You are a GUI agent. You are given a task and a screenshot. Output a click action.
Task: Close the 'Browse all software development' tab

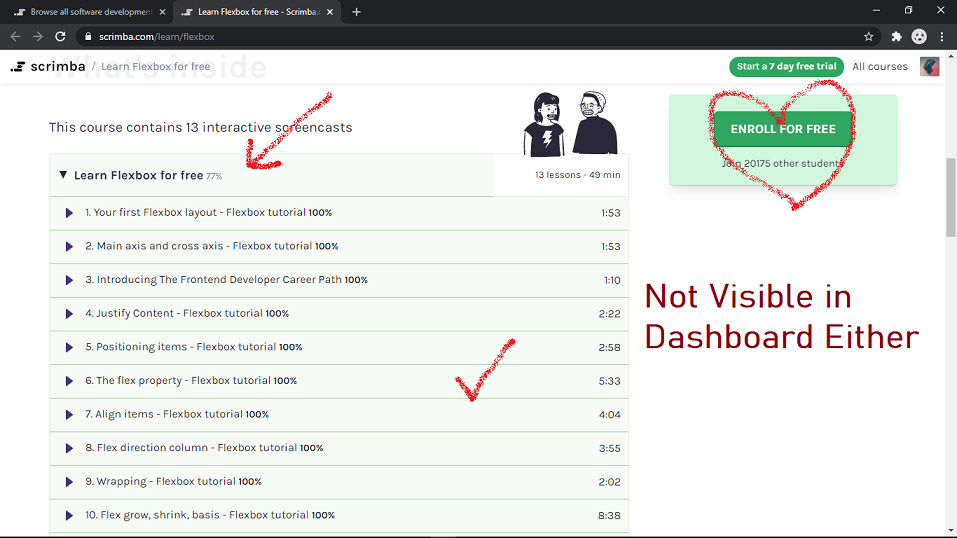click(x=162, y=12)
